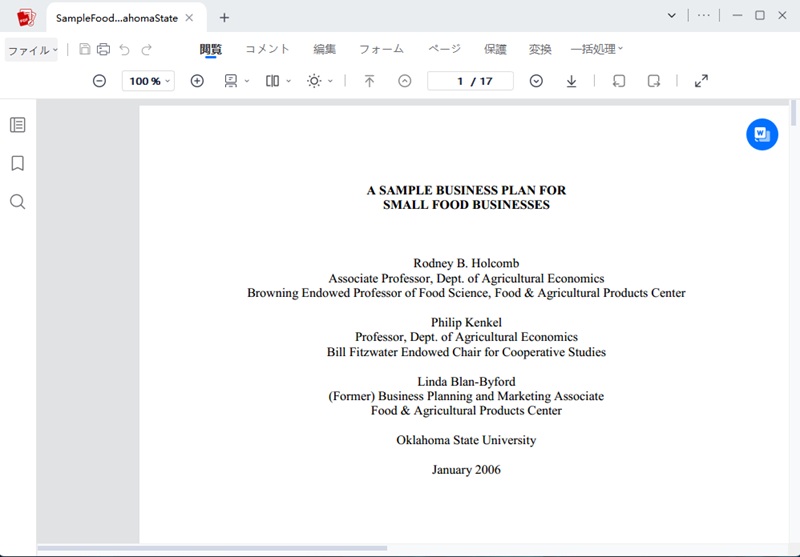800x557 pixels.
Task: Enter fullscreen view mode
Action: pyautogui.click(x=702, y=81)
